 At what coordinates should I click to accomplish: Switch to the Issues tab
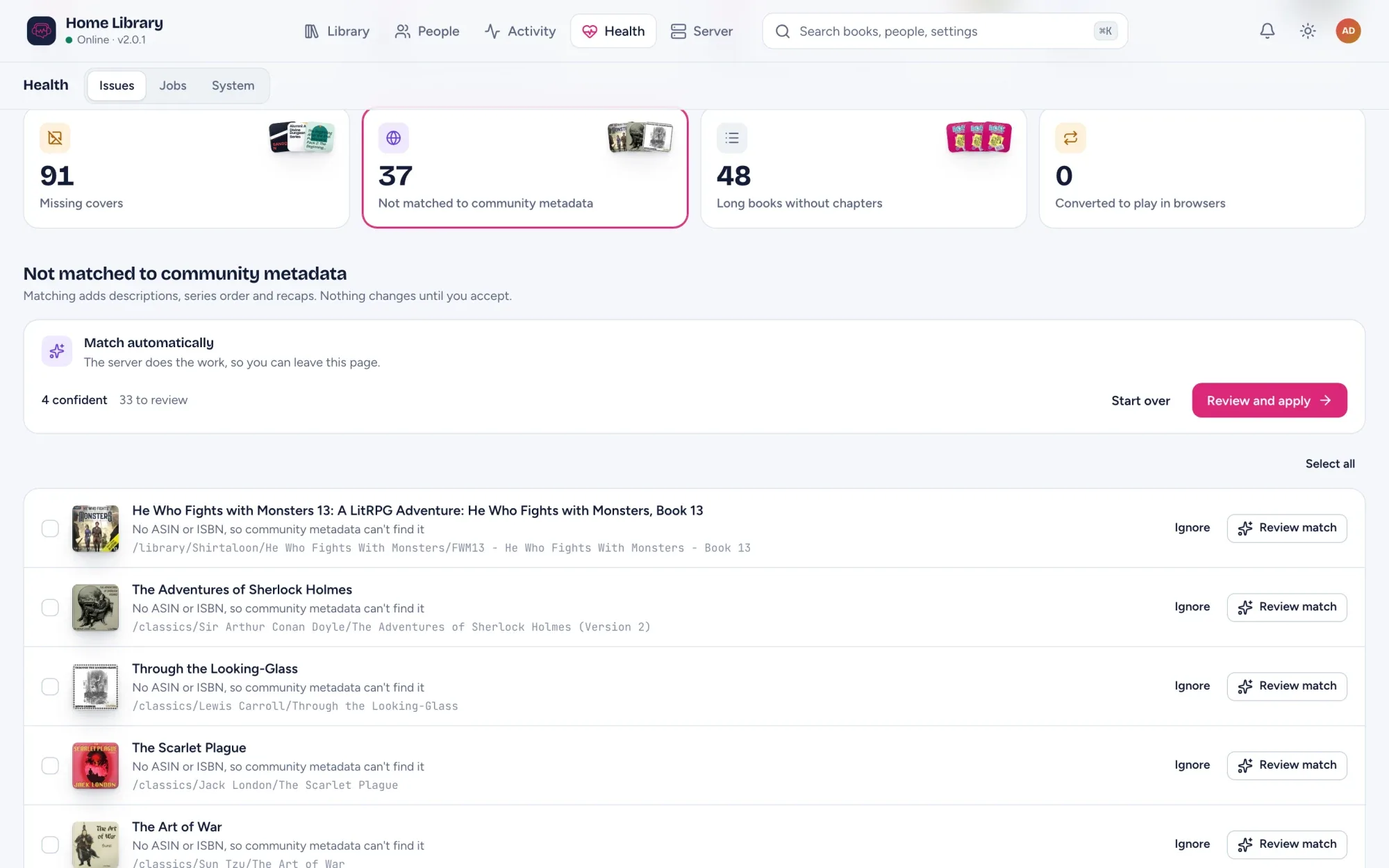[117, 85]
